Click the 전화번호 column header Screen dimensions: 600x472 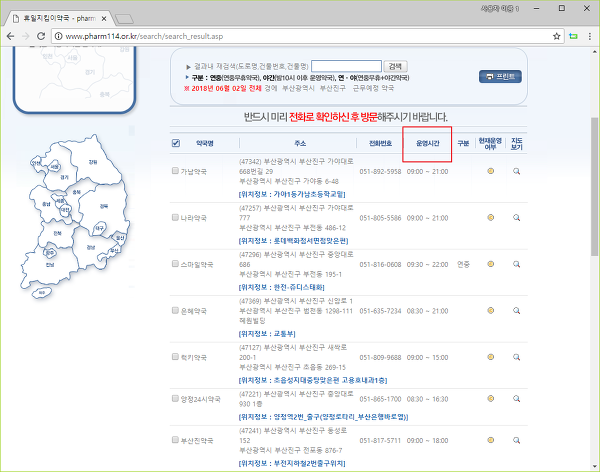point(380,143)
